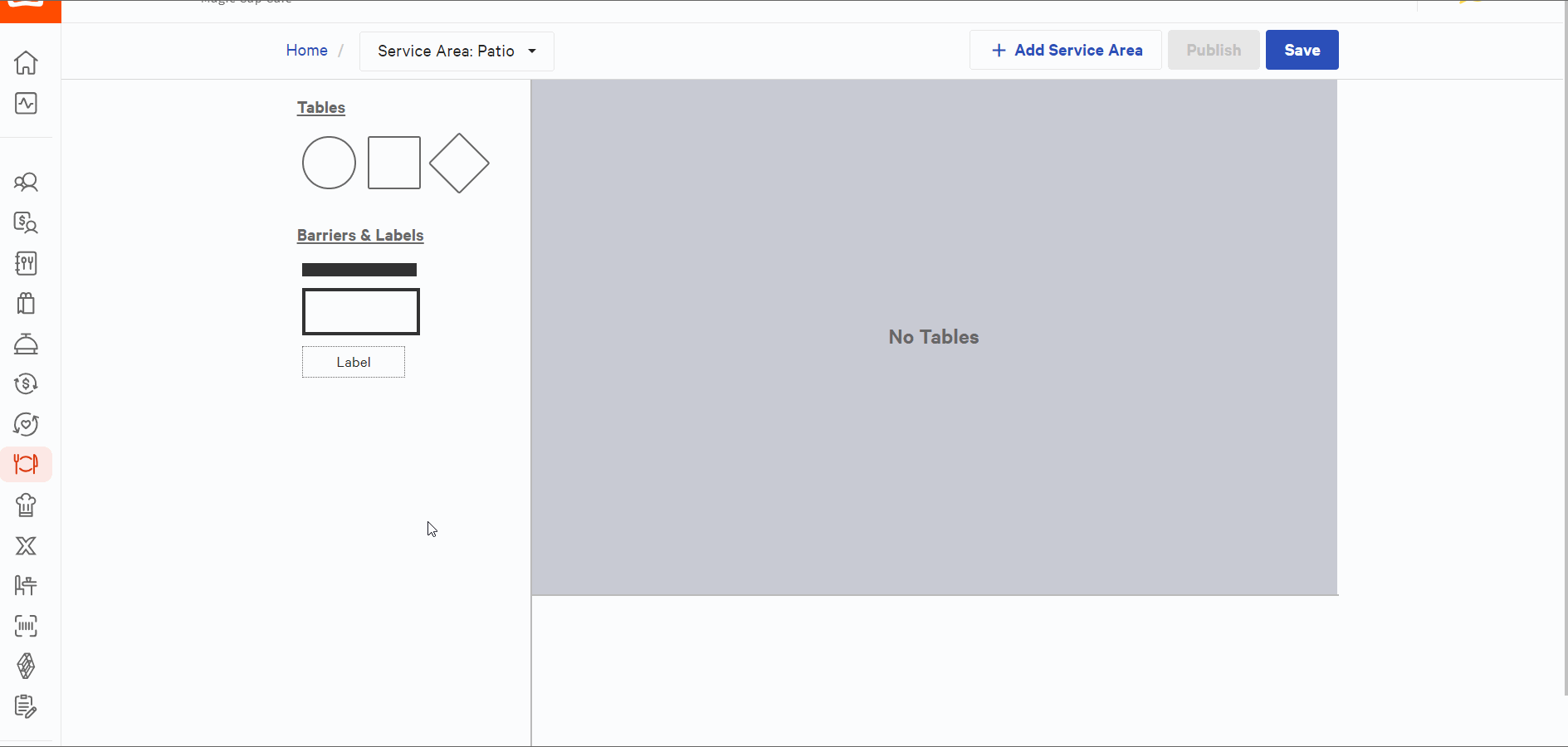Select the barcode scanner icon
1568x747 pixels.
point(26,626)
